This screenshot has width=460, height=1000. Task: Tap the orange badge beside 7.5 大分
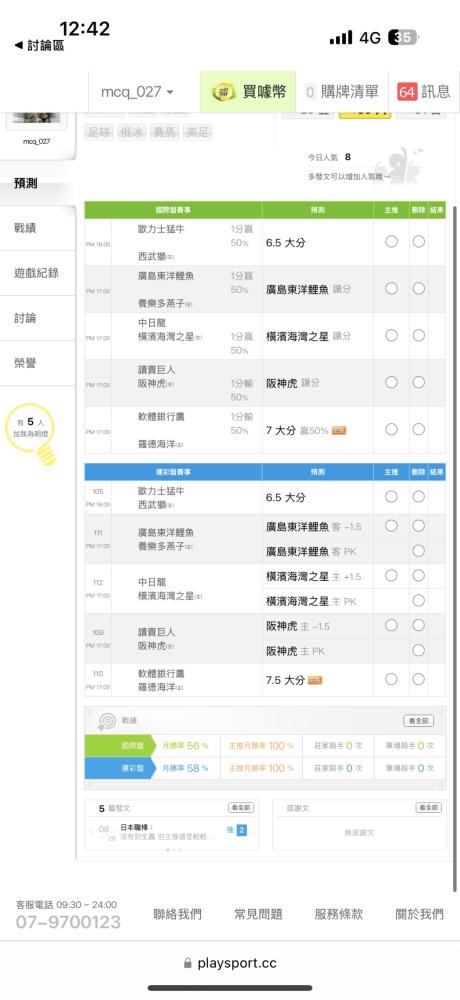pyautogui.click(x=315, y=680)
